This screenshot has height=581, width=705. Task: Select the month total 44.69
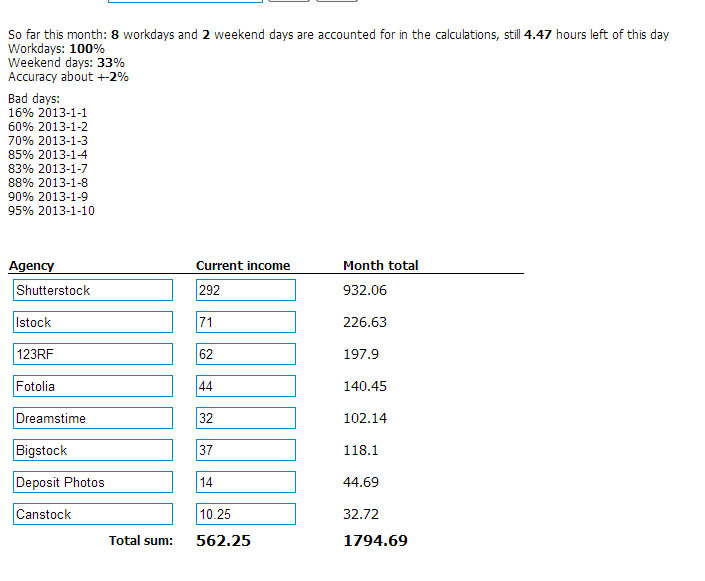click(361, 482)
